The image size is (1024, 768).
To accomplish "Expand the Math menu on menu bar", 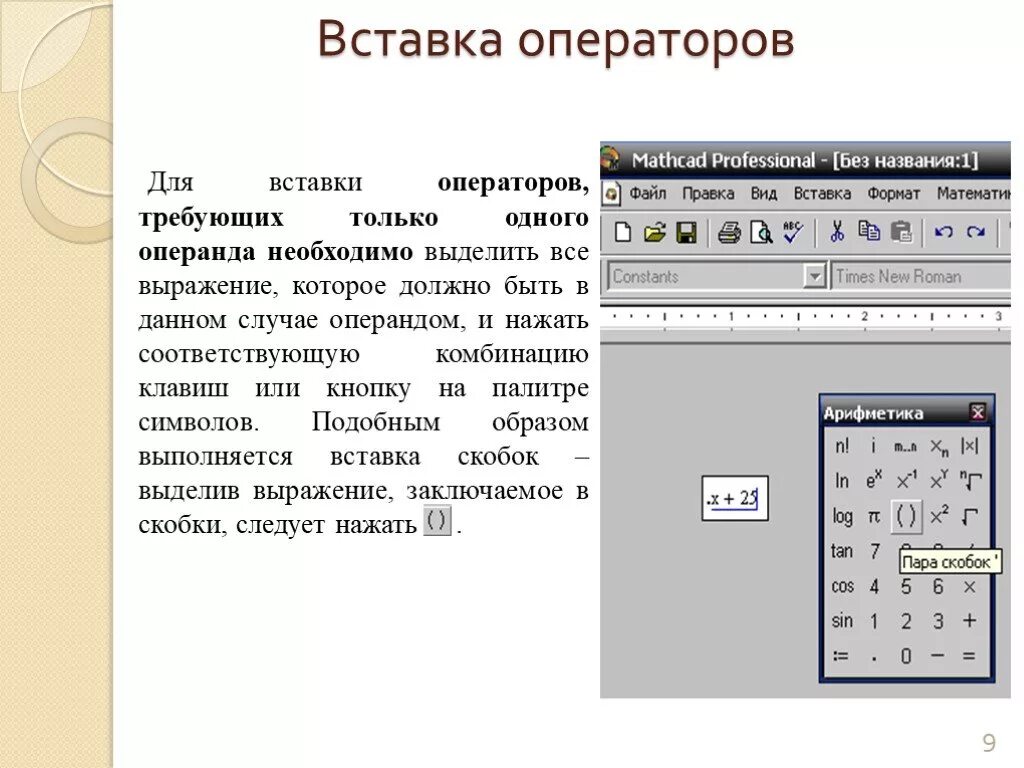I will pos(972,194).
